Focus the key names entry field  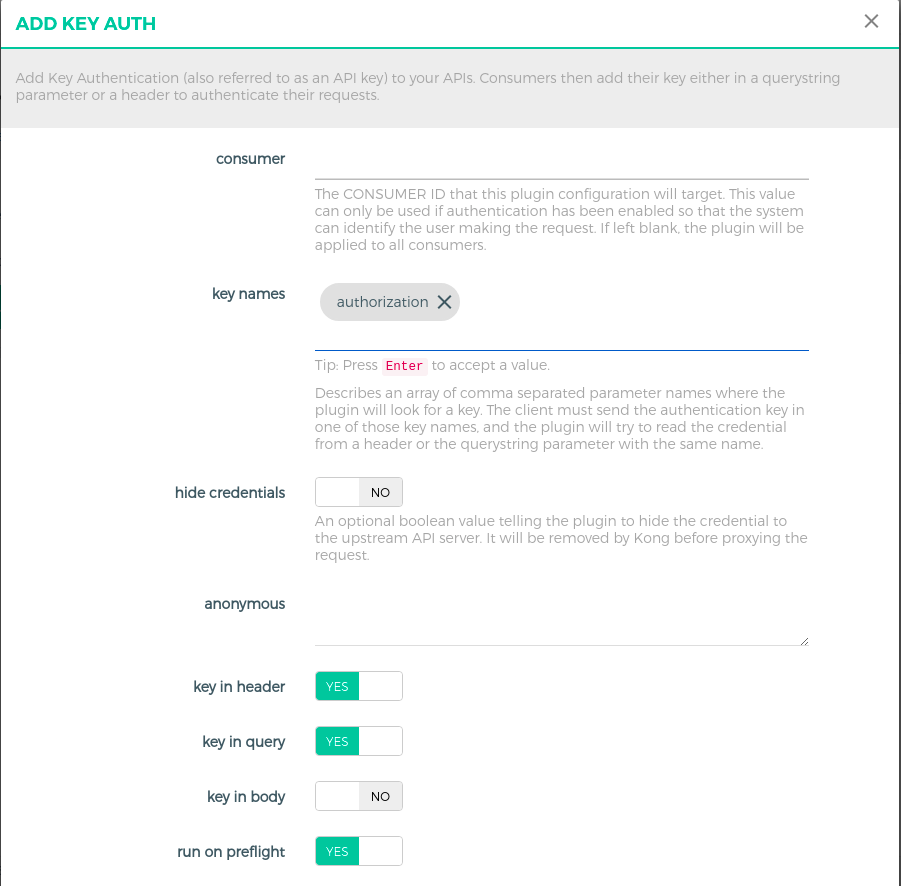(x=561, y=336)
